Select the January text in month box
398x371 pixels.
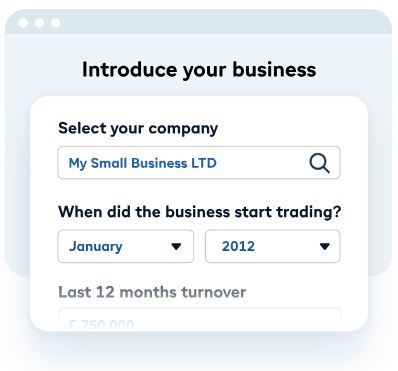tap(96, 247)
